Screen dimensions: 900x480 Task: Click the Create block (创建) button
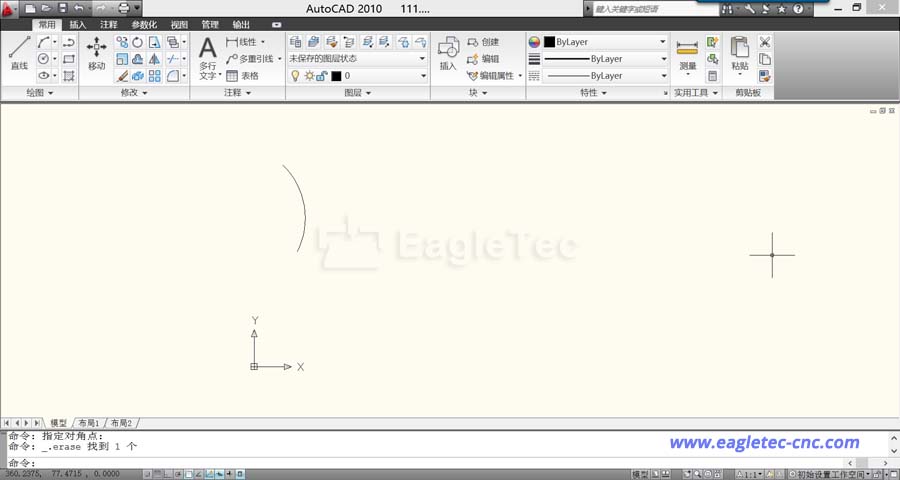483,42
